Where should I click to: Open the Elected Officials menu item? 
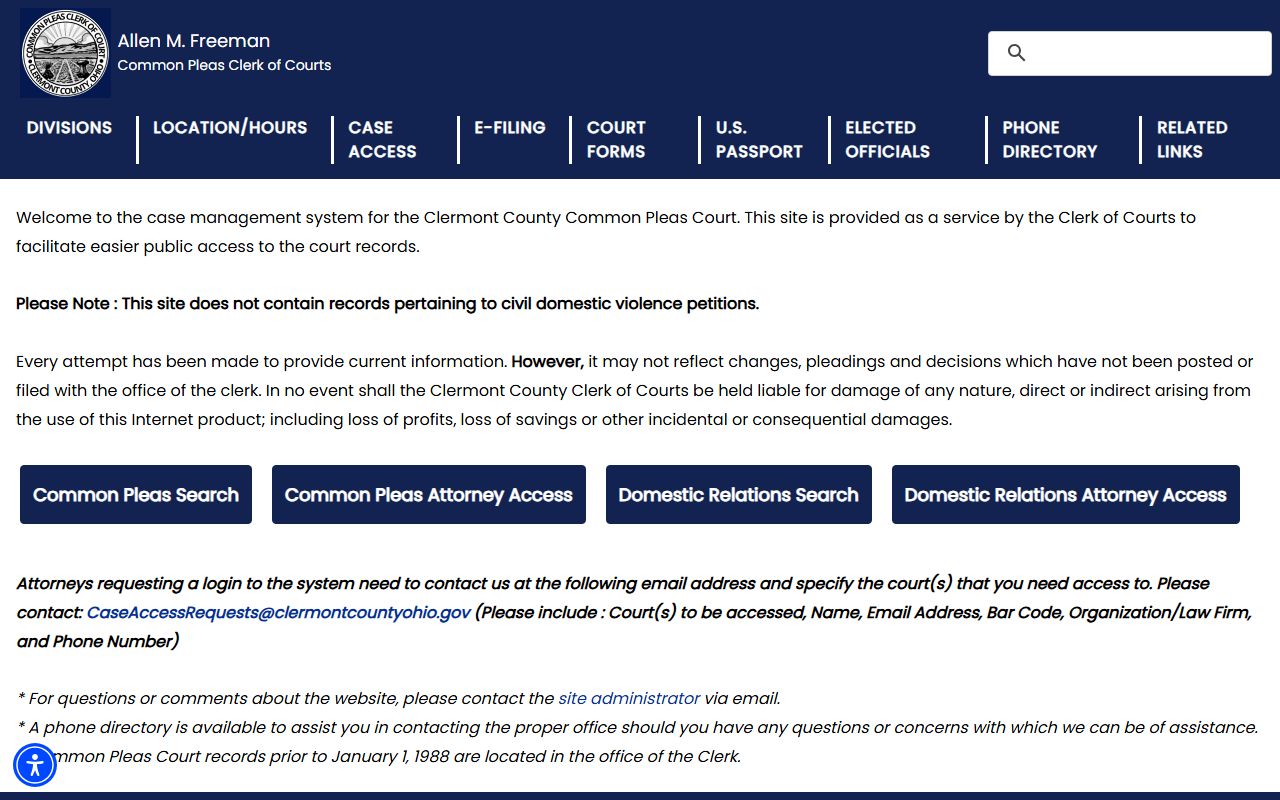(887, 140)
